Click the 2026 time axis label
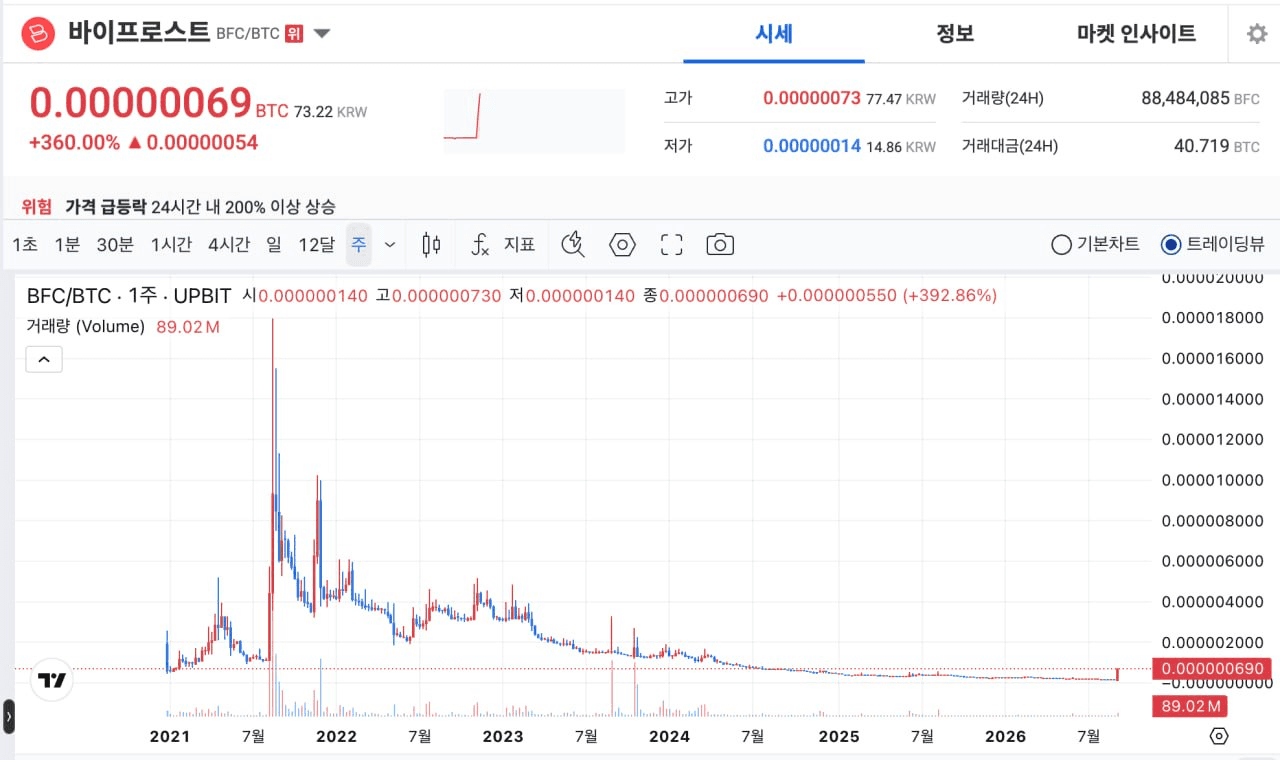 point(1005,737)
